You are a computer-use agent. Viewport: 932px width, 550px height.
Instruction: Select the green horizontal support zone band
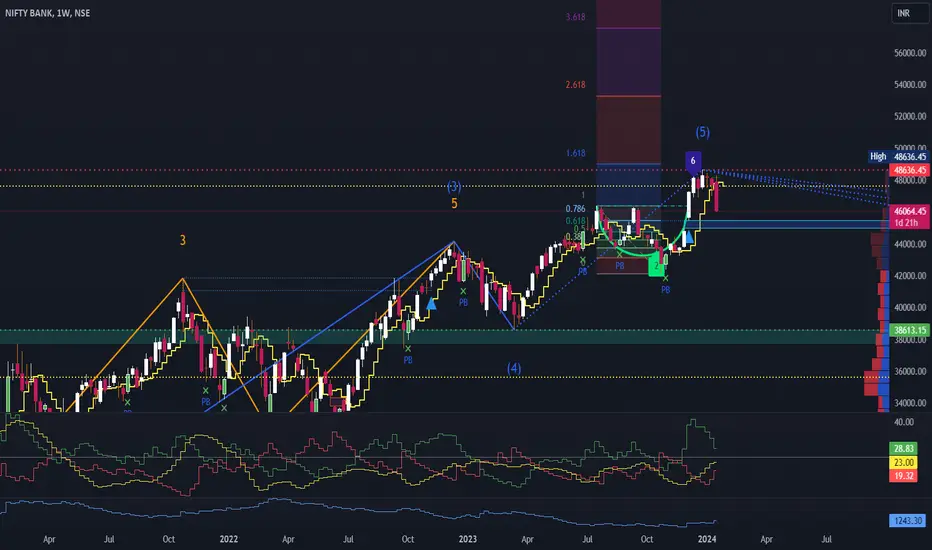[443, 337]
